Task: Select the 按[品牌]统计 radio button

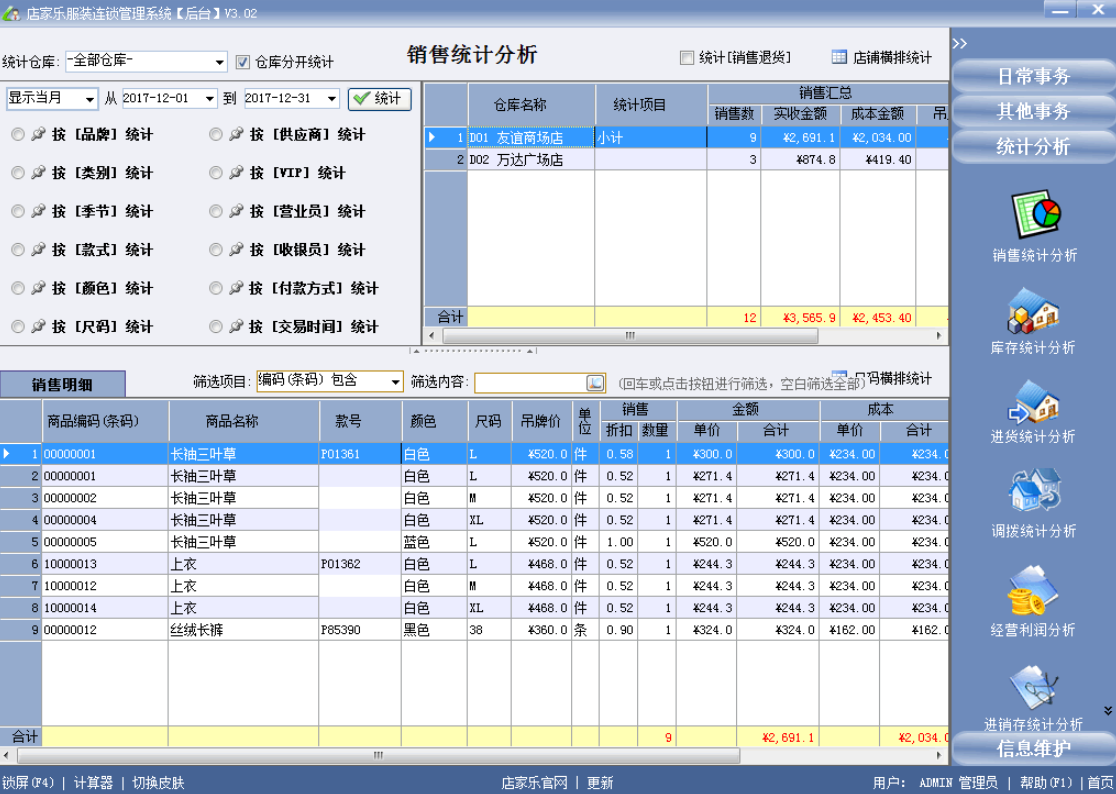Action: (17, 134)
